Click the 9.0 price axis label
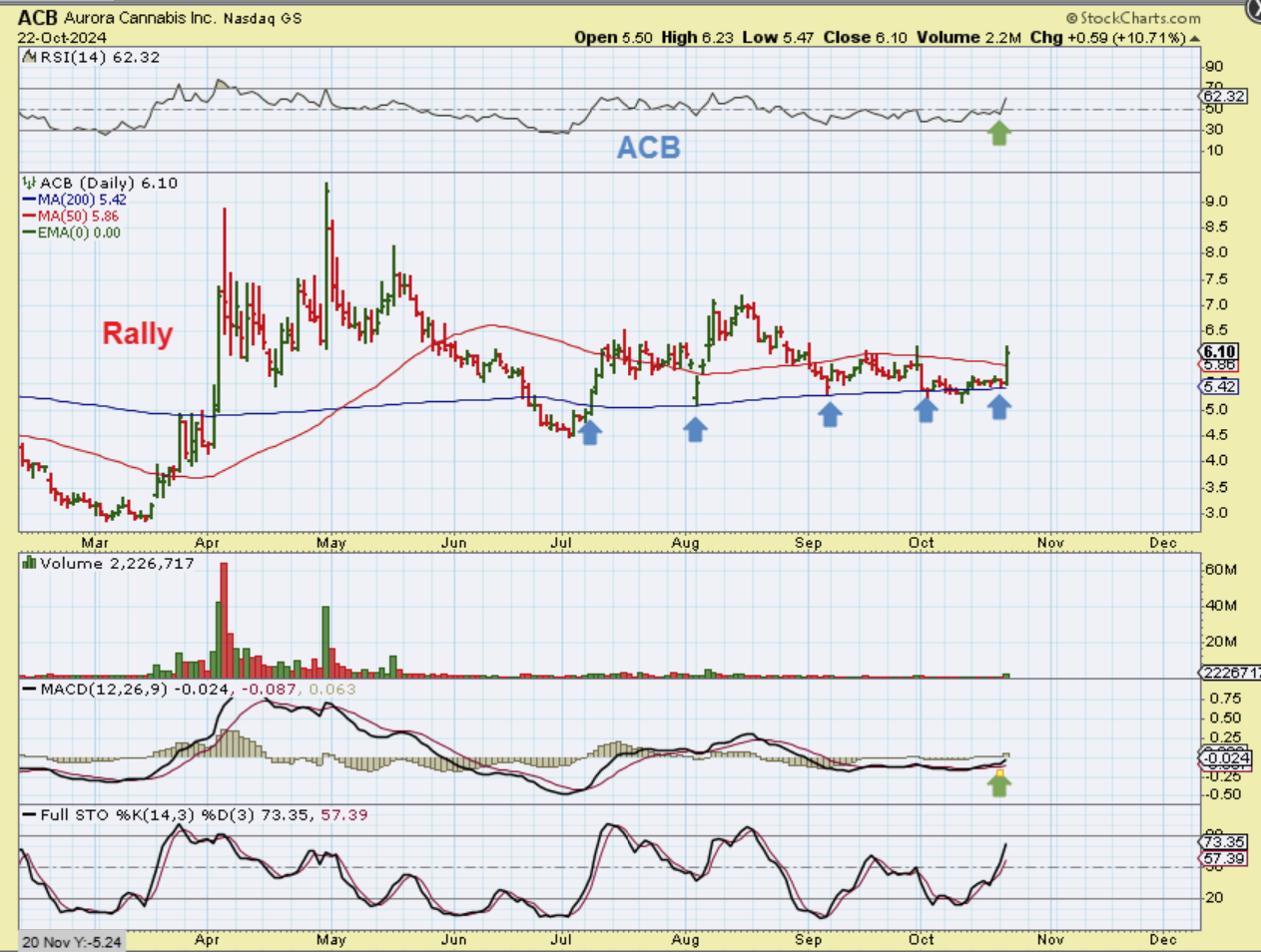 1216,201
